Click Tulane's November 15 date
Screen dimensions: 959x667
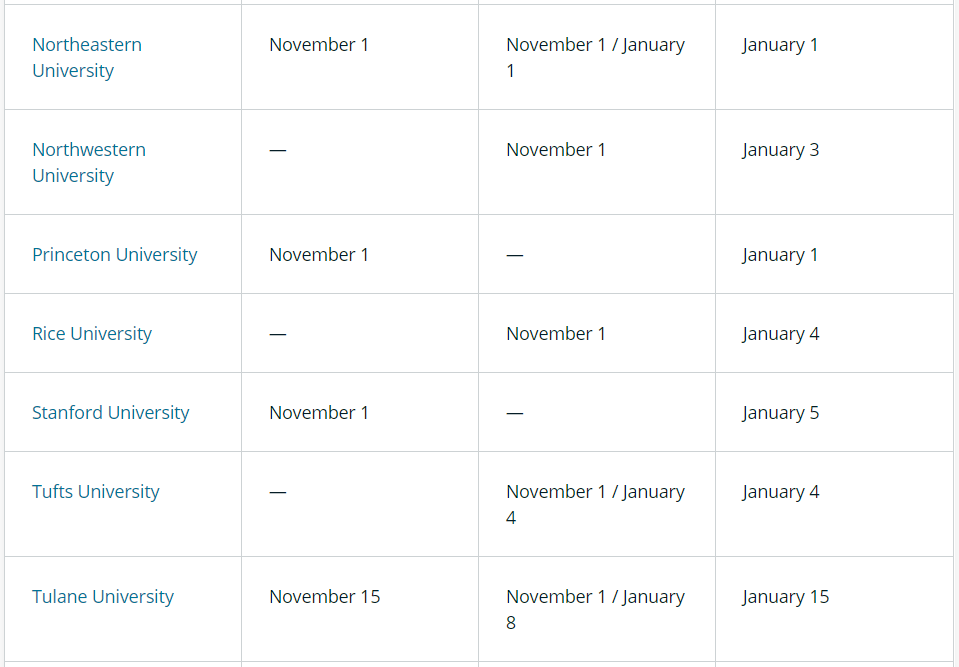(x=325, y=597)
